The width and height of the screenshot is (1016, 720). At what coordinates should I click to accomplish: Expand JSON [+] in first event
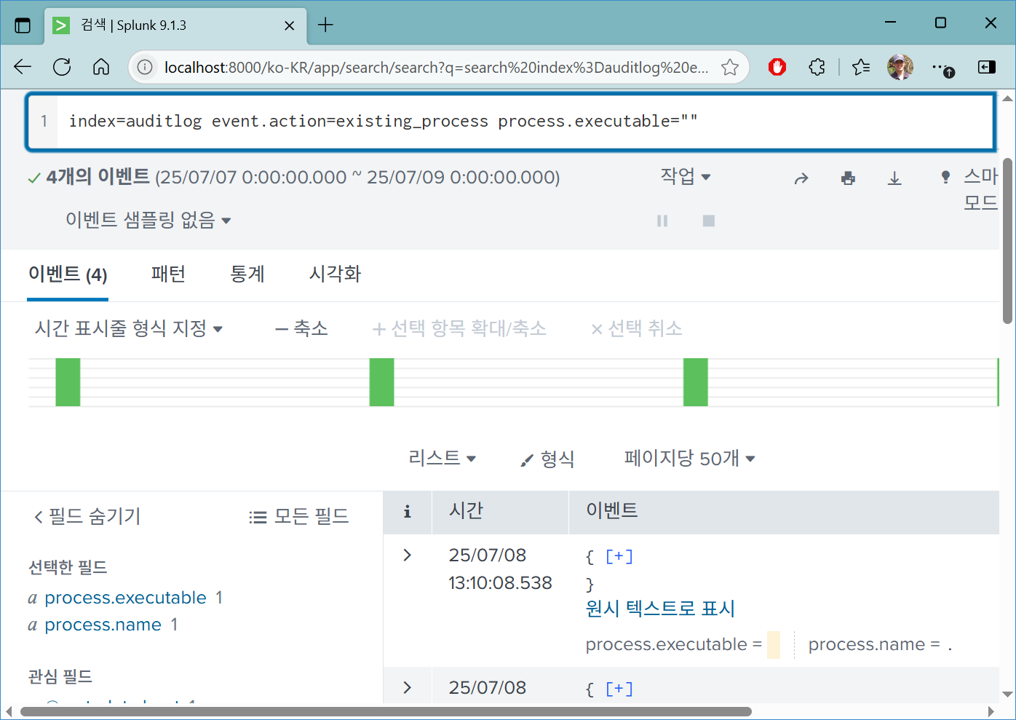619,556
